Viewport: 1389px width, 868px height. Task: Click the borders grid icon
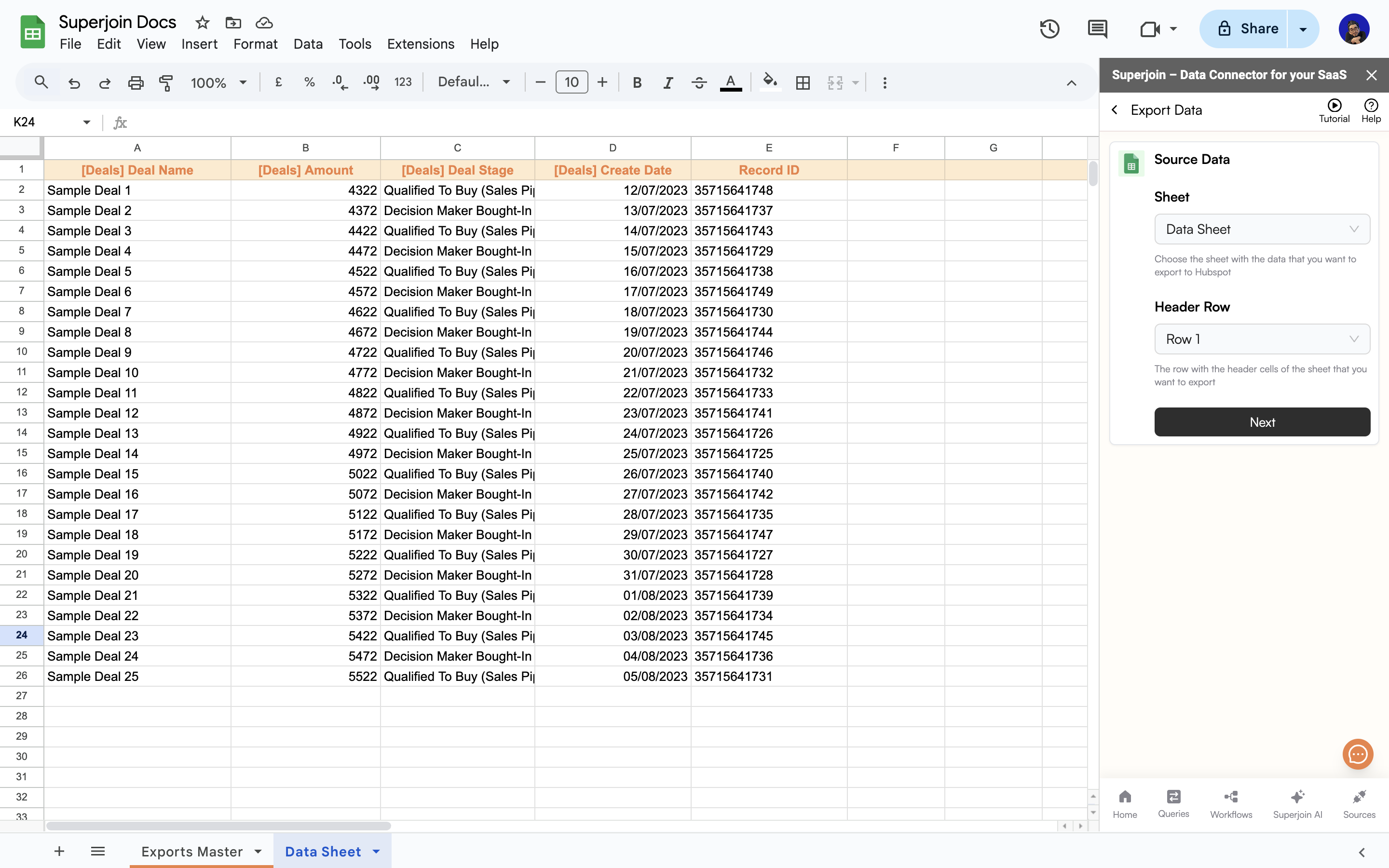[x=803, y=82]
